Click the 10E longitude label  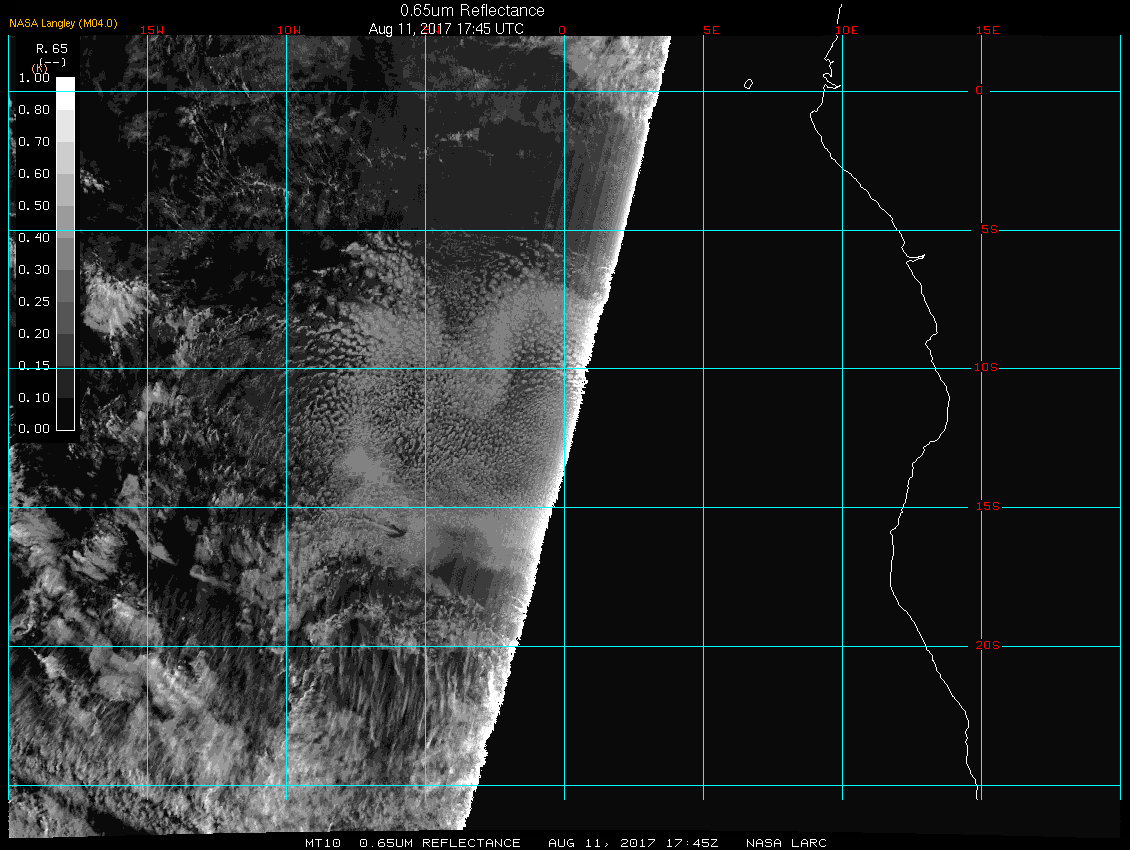coord(846,30)
